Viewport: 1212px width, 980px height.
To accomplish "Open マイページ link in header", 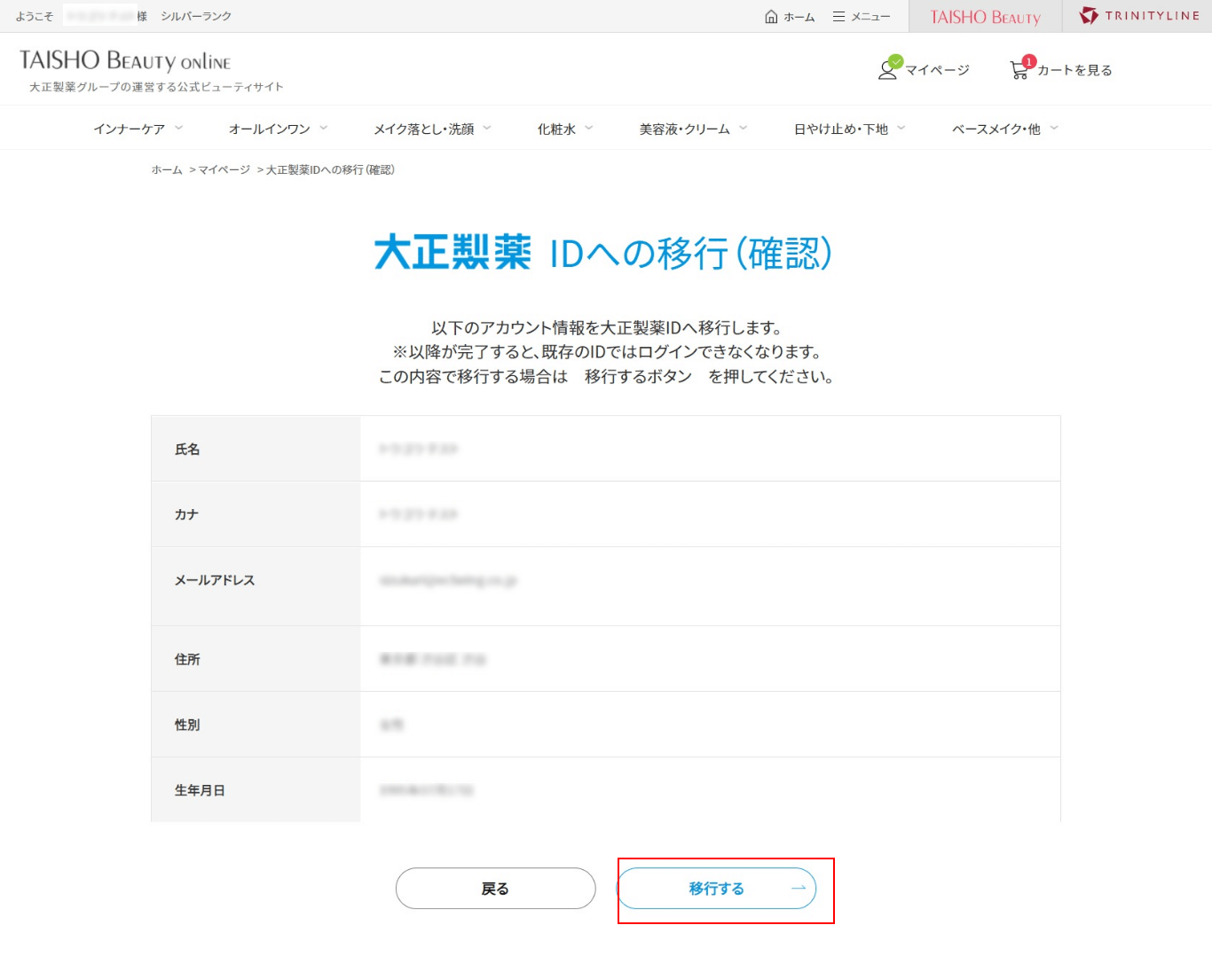I will [937, 70].
